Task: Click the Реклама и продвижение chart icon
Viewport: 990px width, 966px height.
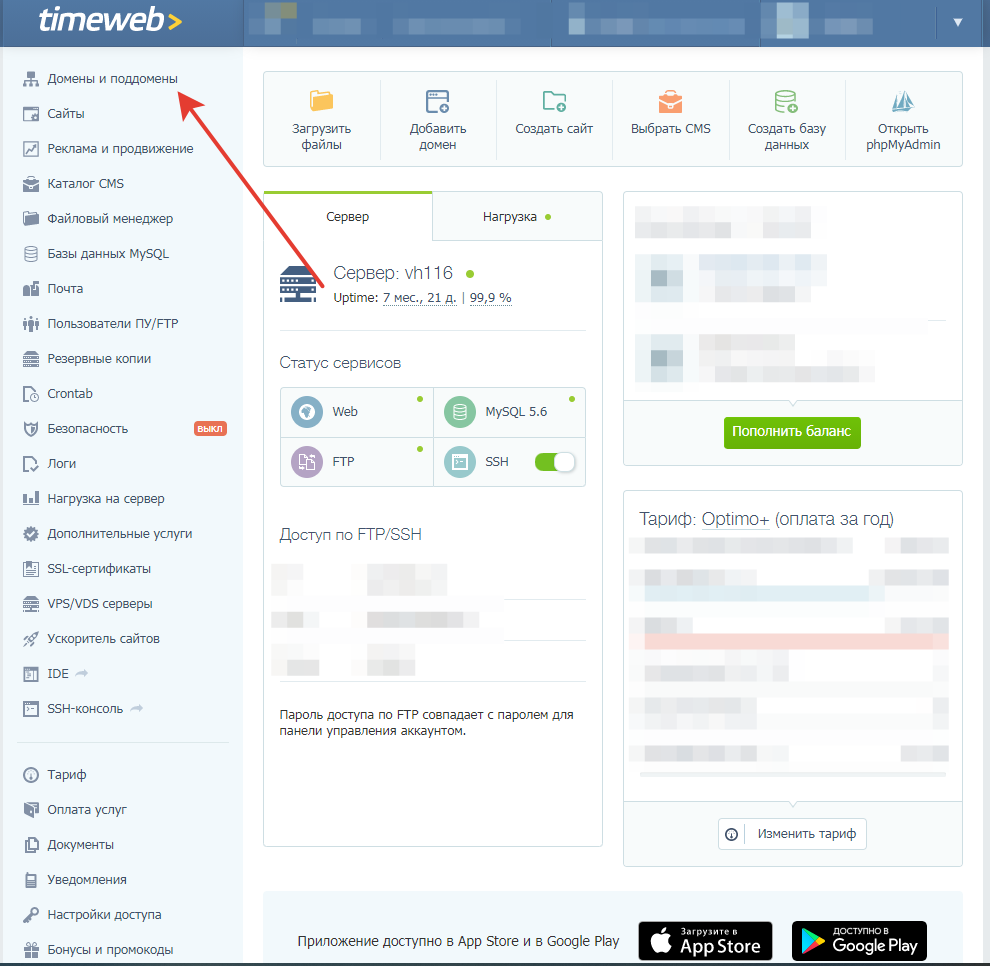Action: tap(30, 149)
